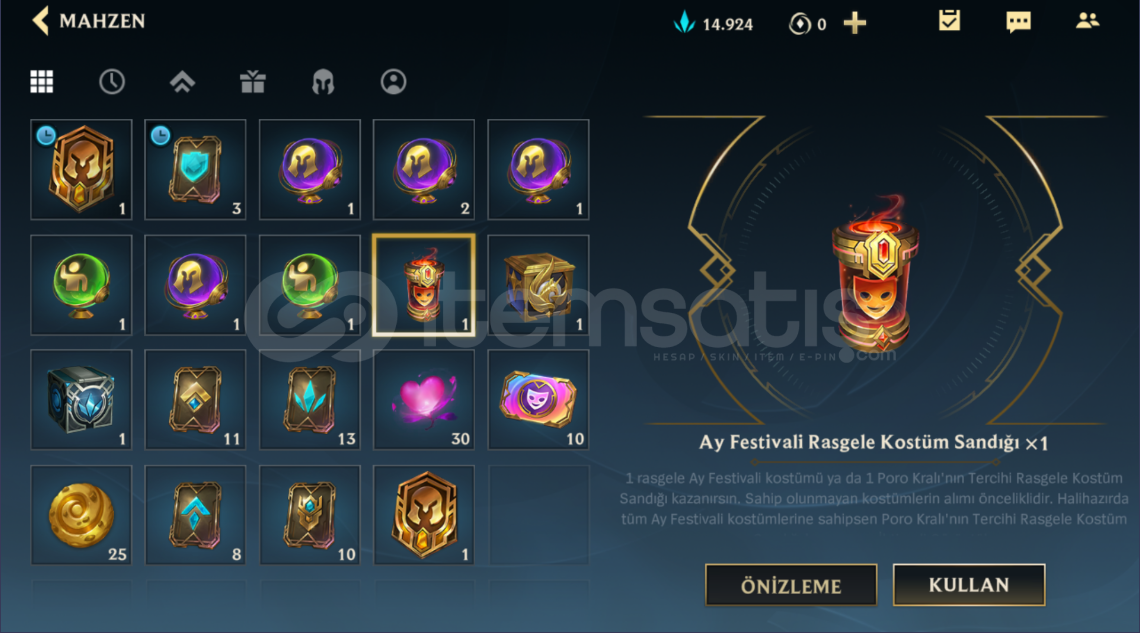Switch to the time-limited clock filter tab
Image resolution: width=1140 pixels, height=633 pixels.
(111, 81)
